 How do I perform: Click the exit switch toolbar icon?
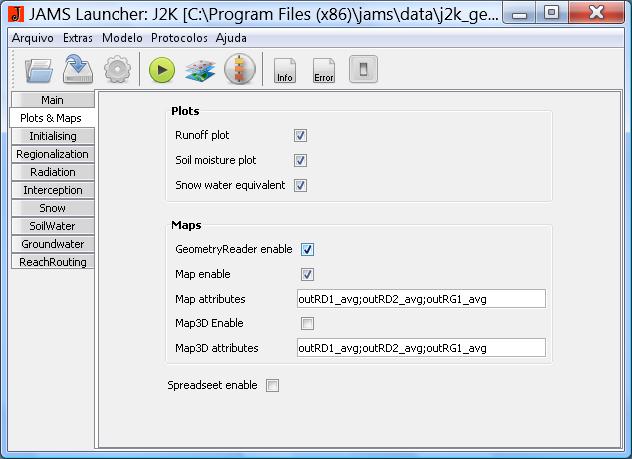pyautogui.click(x=363, y=69)
